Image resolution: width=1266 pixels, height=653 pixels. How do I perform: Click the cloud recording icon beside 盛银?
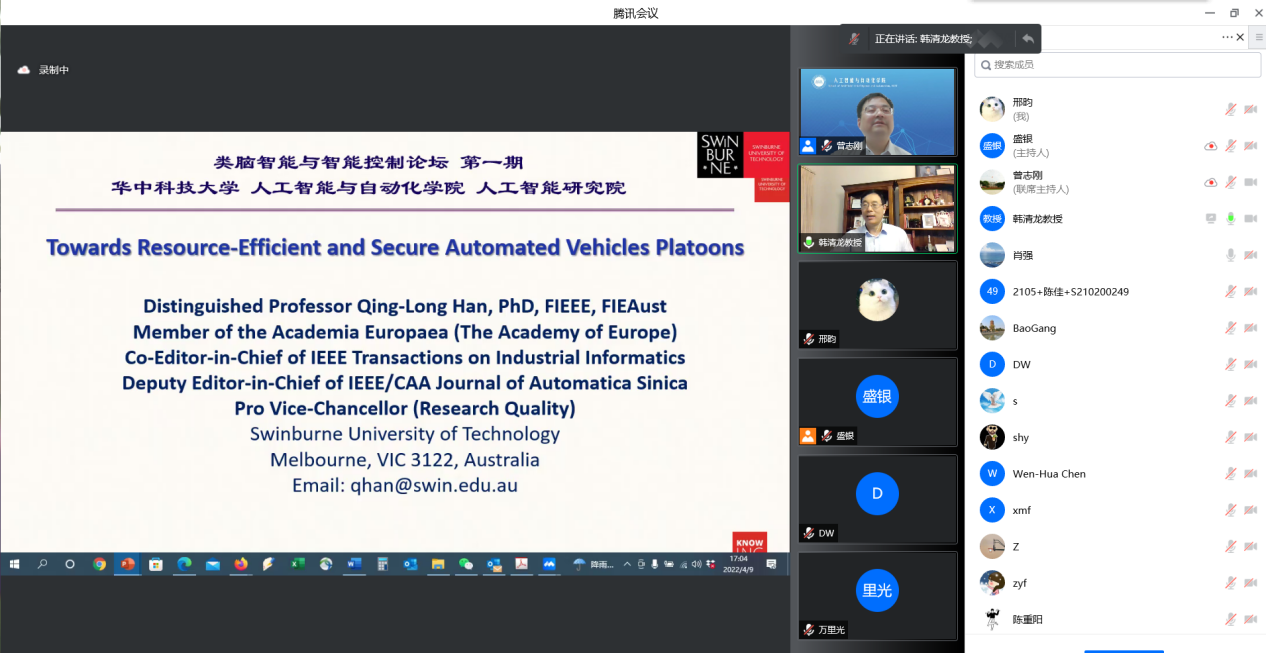[x=1210, y=146]
